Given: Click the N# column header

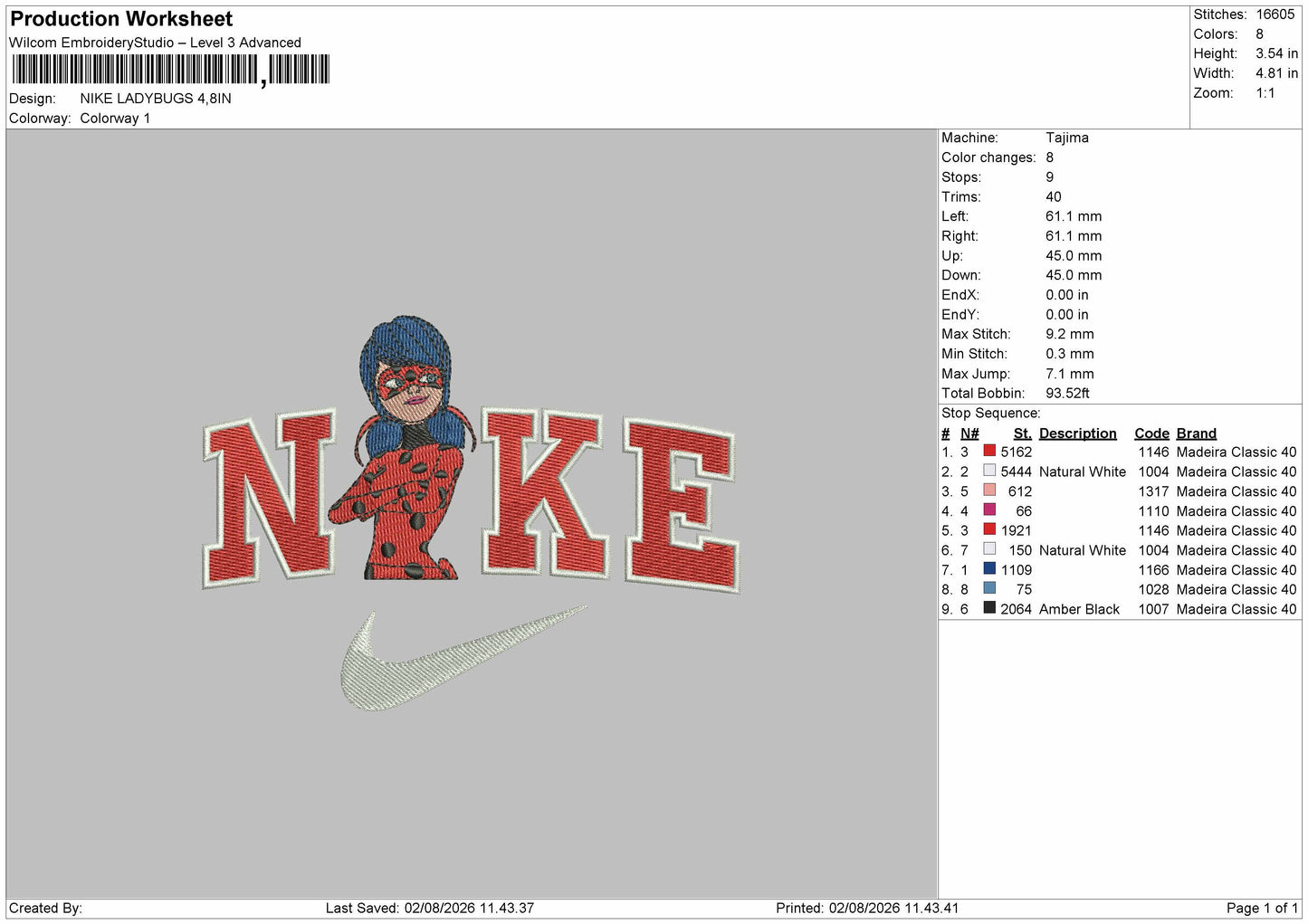Looking at the screenshot, I should 969,433.
